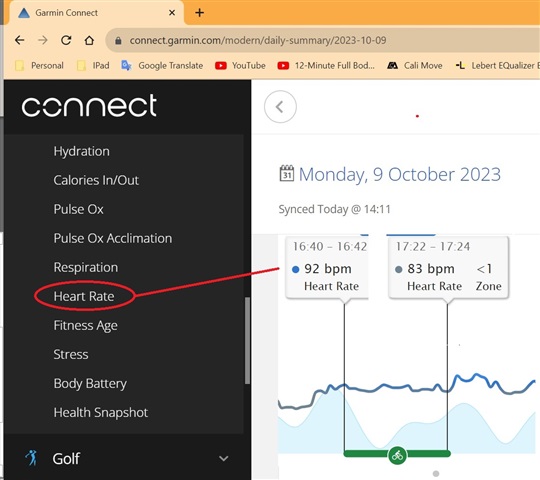Viewport: 540px width, 480px height.
Task: Open the Google Translate bookmark
Action: [162, 65]
